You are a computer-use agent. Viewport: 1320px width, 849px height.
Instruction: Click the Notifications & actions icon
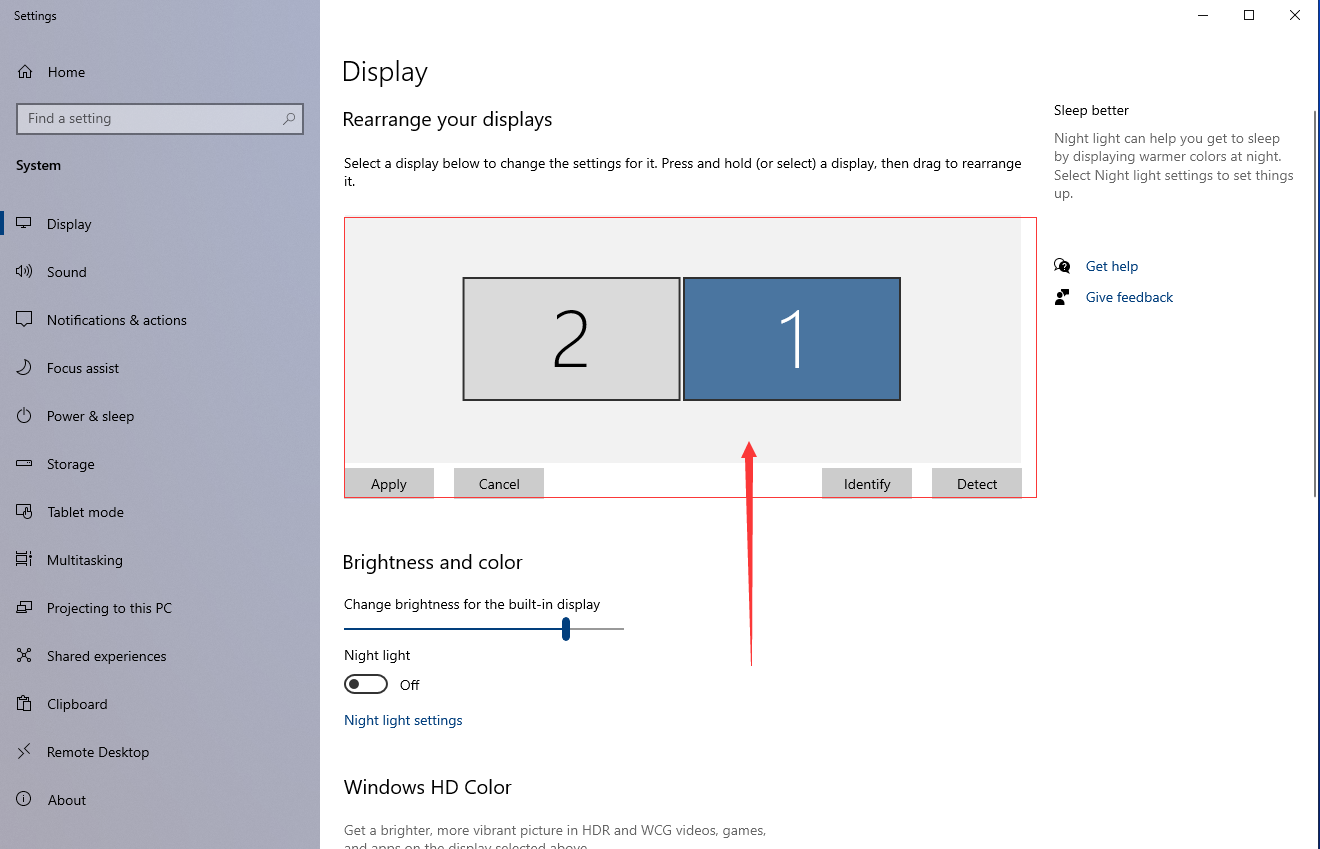[x=25, y=320]
